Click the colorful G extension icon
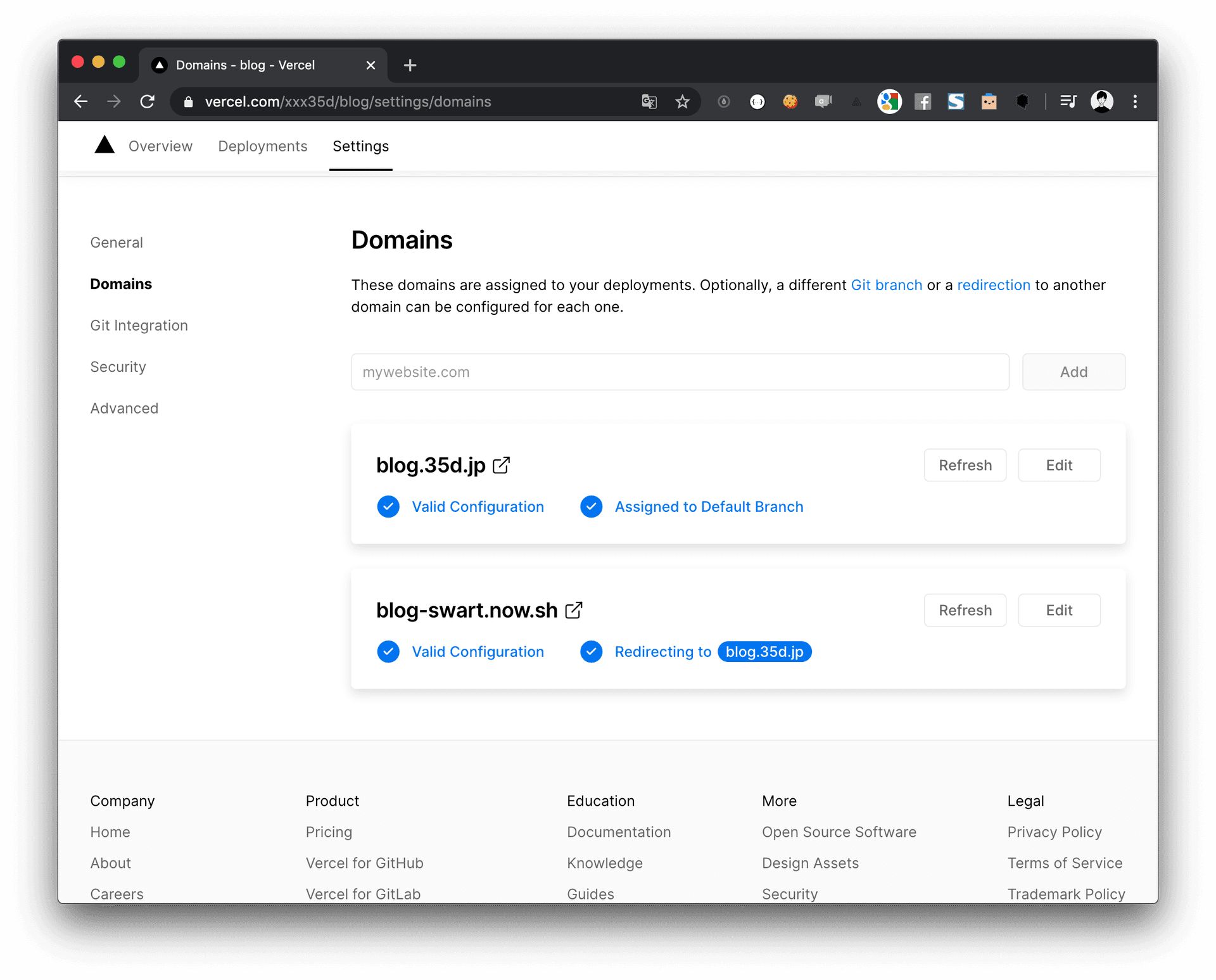Screen dimensions: 1216x980 click(889, 101)
